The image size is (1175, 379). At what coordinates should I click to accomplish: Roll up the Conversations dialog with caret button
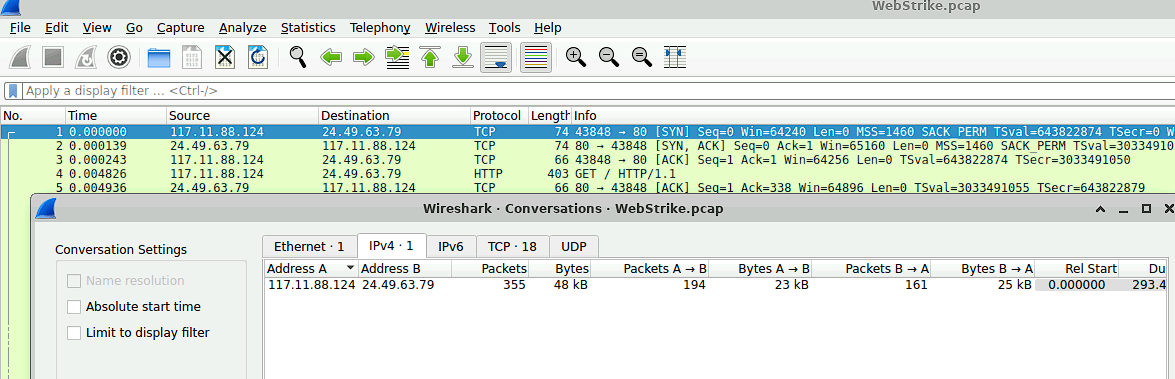(x=1100, y=209)
